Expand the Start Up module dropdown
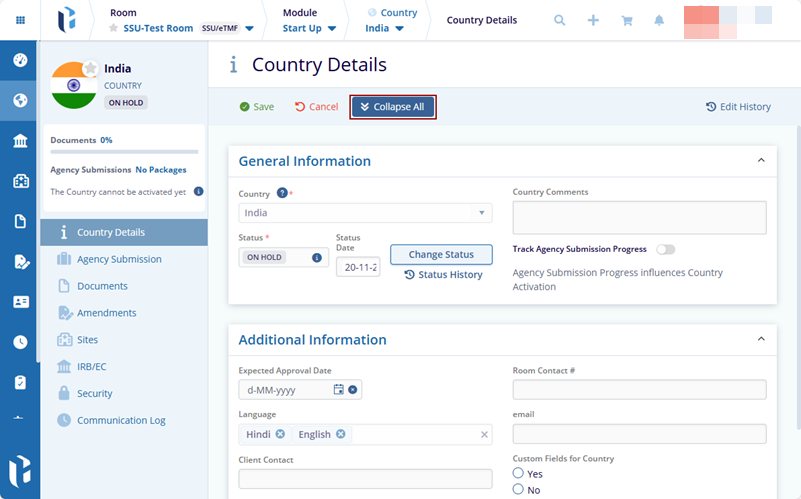The height and width of the screenshot is (499, 801). click(x=310, y=28)
